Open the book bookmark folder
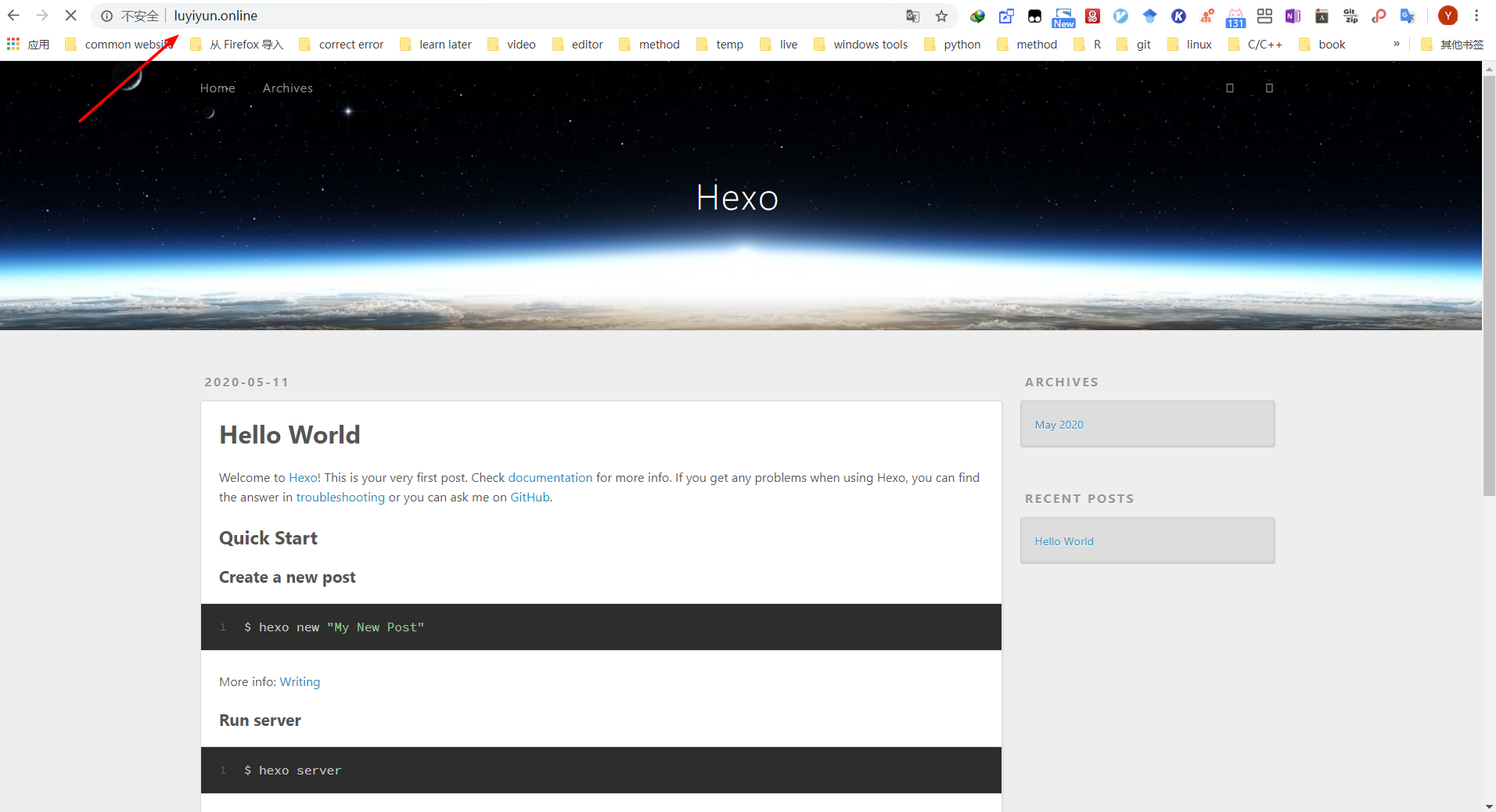Screen dimensions: 1496x812 tap(1322, 45)
